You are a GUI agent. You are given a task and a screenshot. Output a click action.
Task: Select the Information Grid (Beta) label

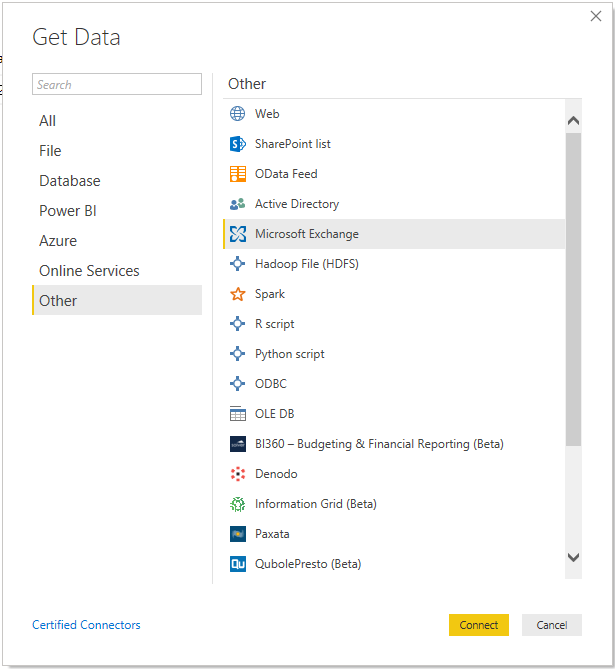[x=316, y=504]
